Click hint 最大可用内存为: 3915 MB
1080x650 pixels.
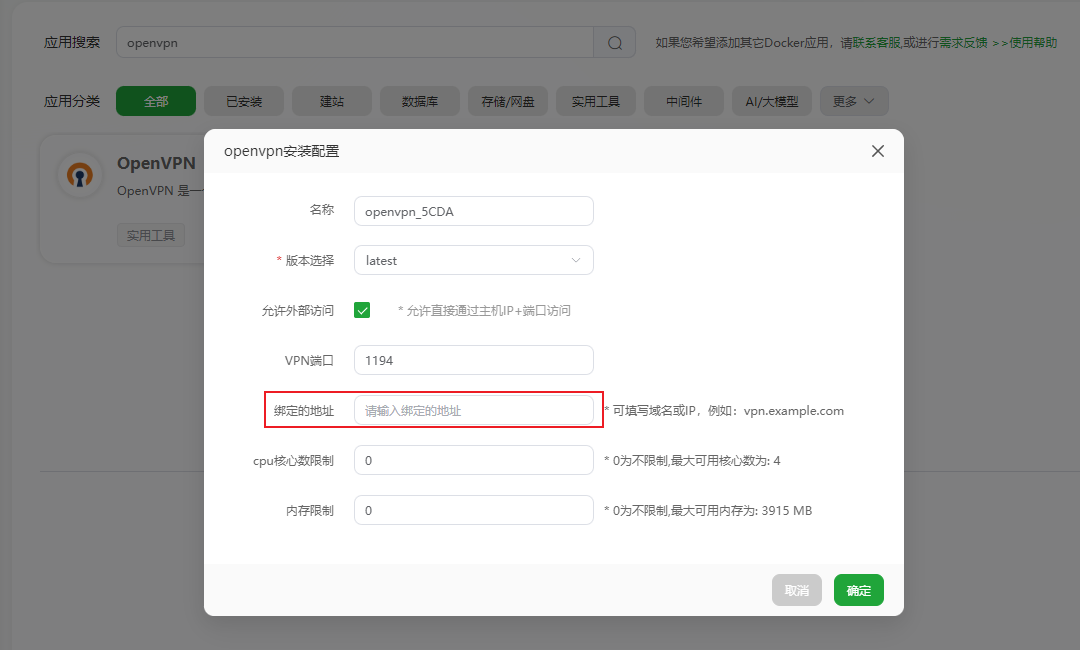coord(708,511)
